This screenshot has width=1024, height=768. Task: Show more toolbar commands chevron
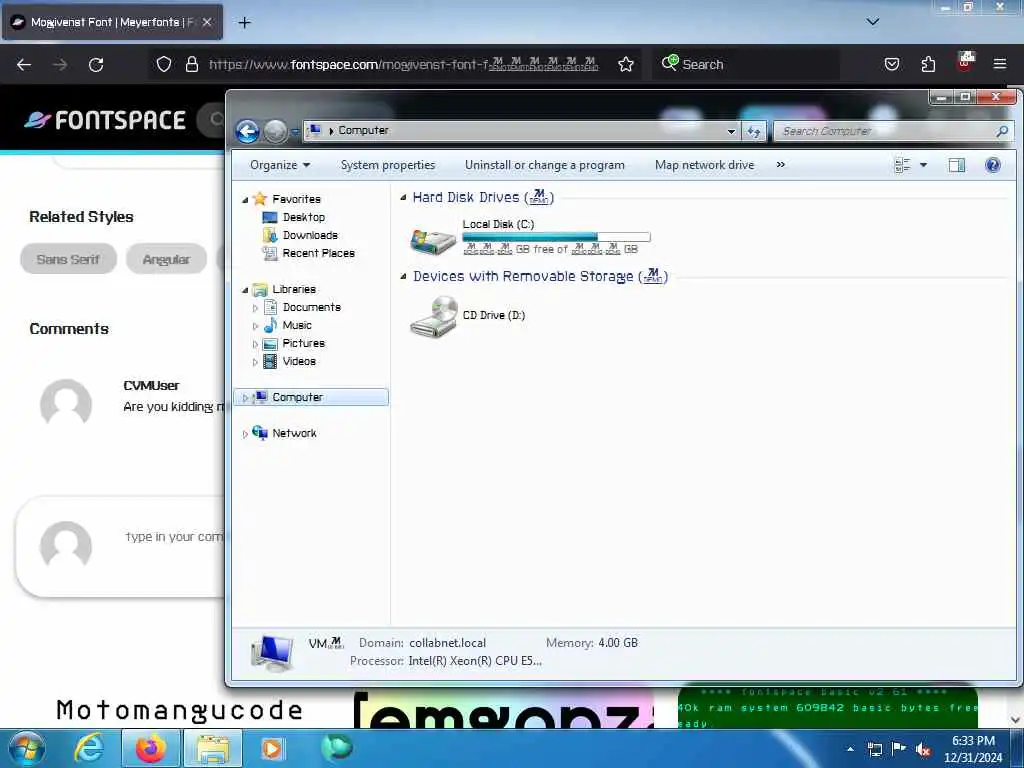780,165
